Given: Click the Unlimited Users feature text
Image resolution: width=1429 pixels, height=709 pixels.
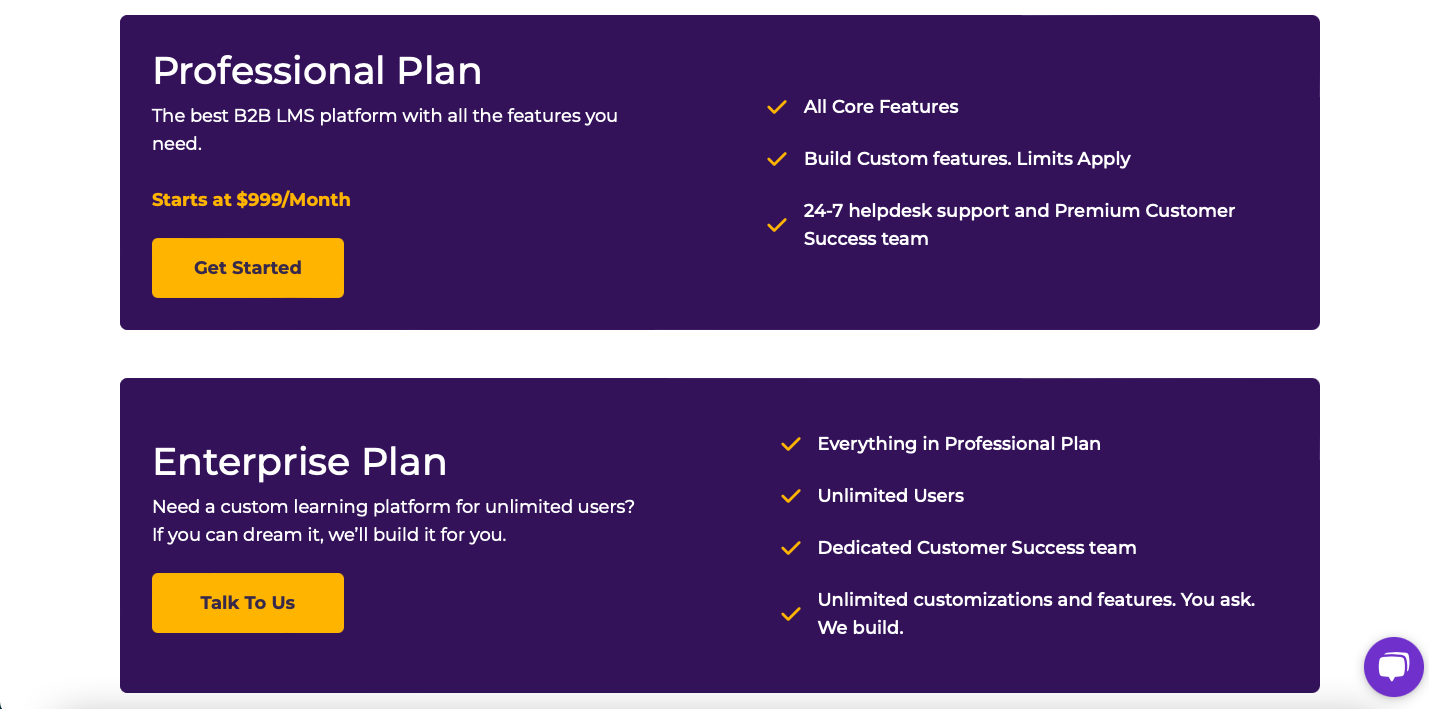Looking at the screenshot, I should point(891,496).
